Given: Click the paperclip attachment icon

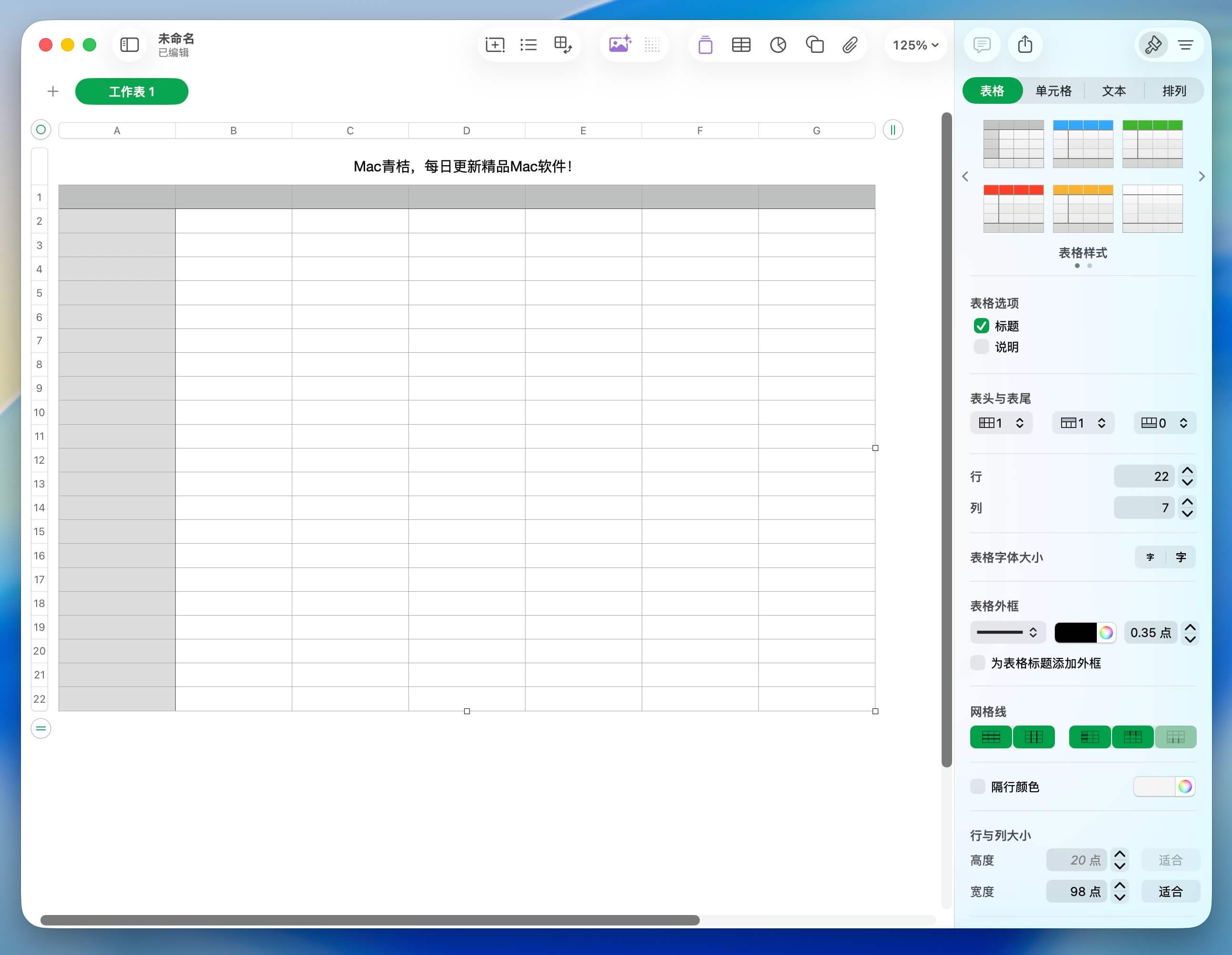Looking at the screenshot, I should pos(850,45).
